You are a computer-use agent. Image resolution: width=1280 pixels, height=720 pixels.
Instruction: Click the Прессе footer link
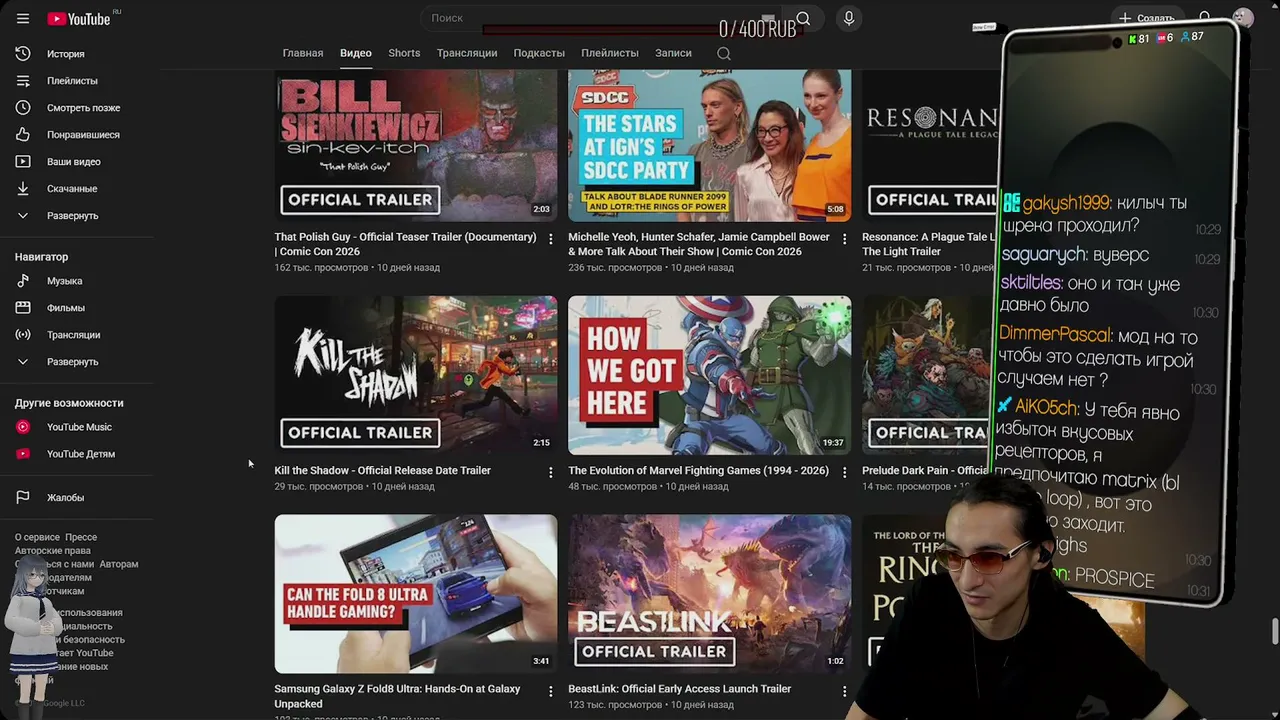click(x=81, y=537)
